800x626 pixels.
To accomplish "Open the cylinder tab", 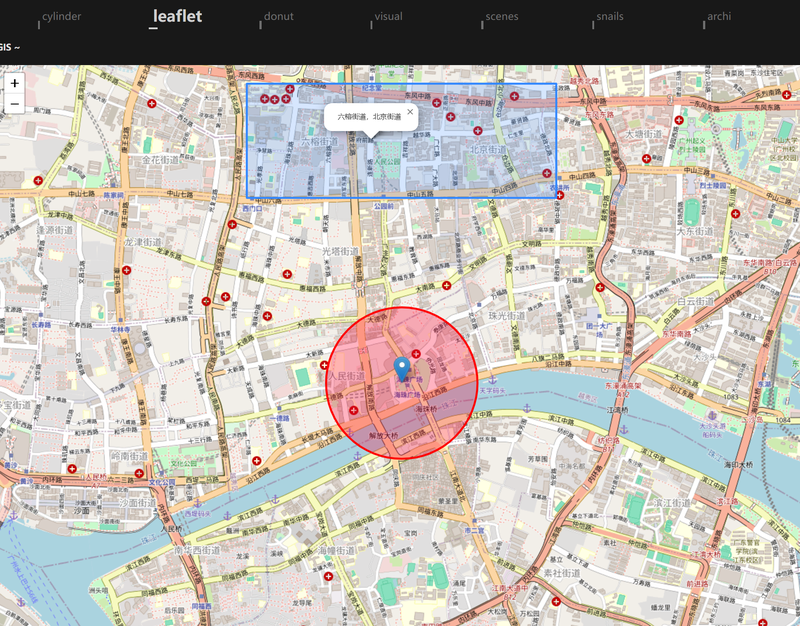I will pos(61,16).
